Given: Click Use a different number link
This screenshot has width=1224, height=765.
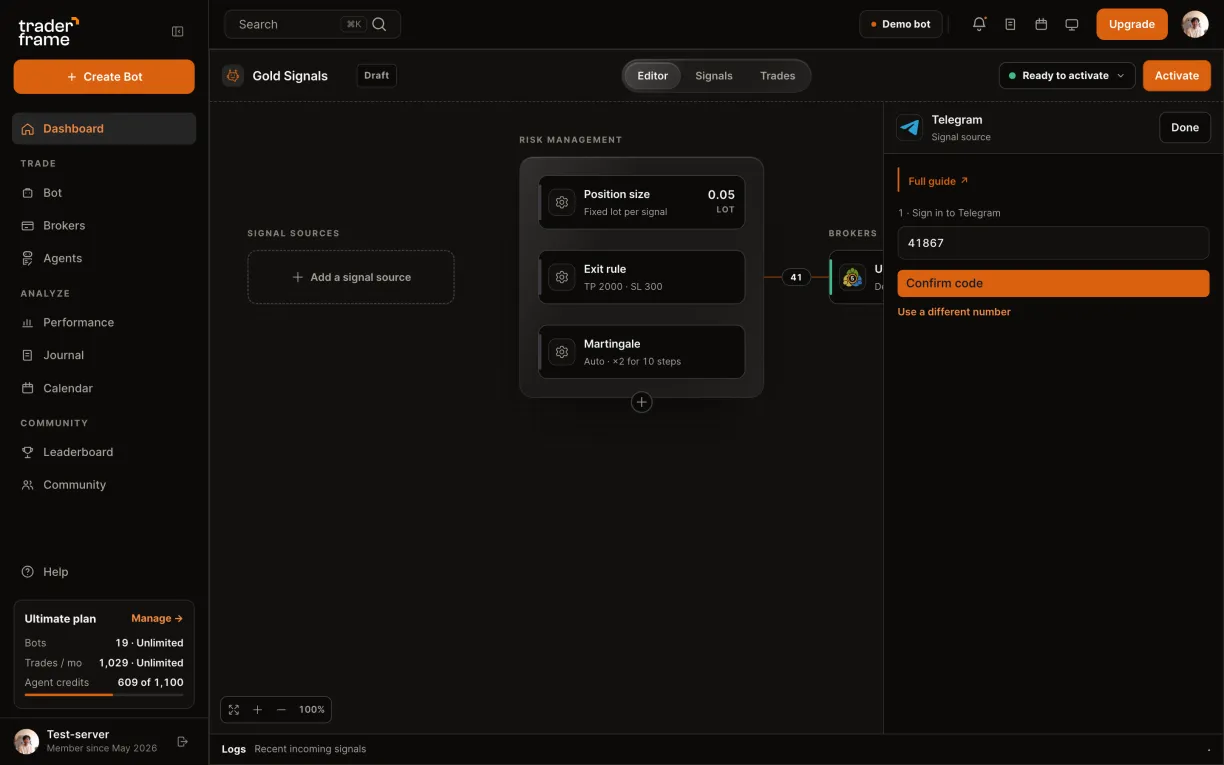Looking at the screenshot, I should coord(954,312).
